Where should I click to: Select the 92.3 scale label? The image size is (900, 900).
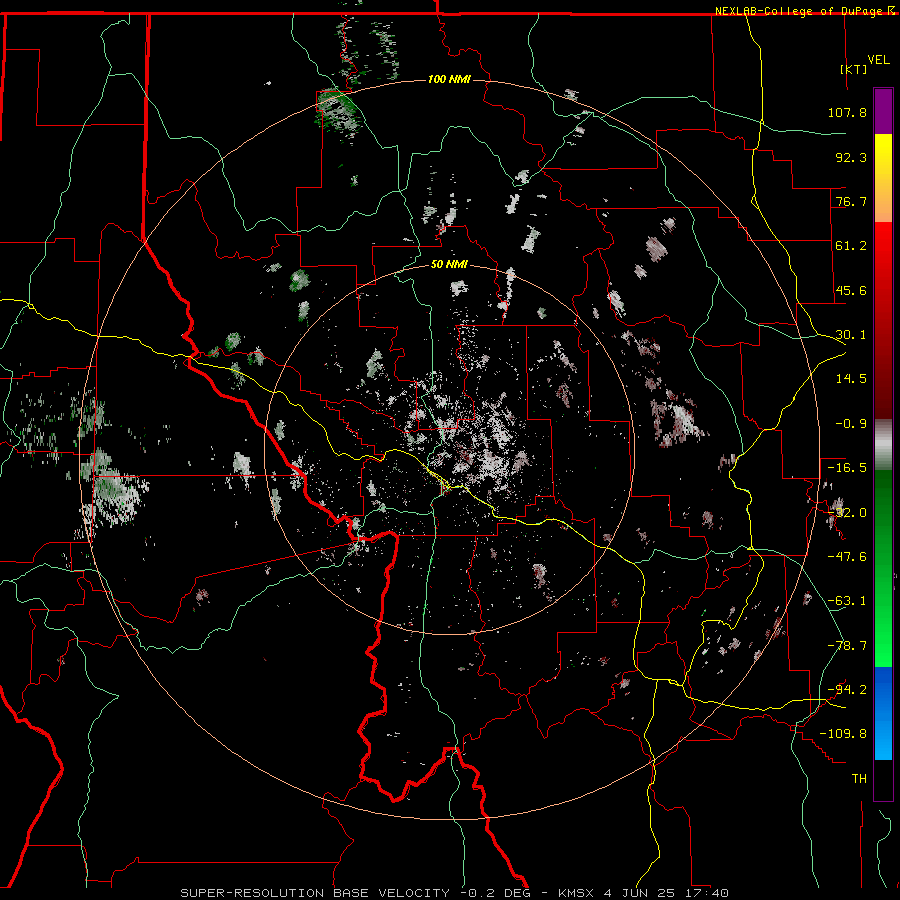(851, 157)
